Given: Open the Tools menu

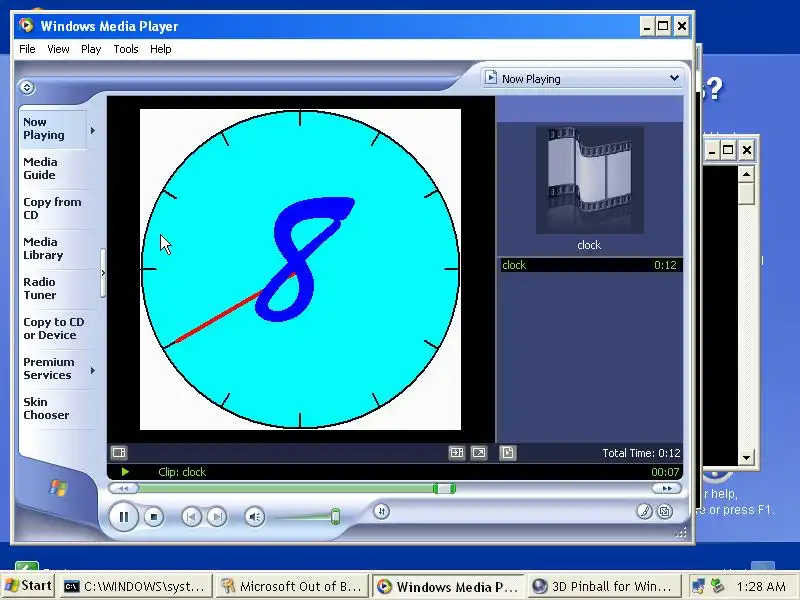Looking at the screenshot, I should point(126,49).
